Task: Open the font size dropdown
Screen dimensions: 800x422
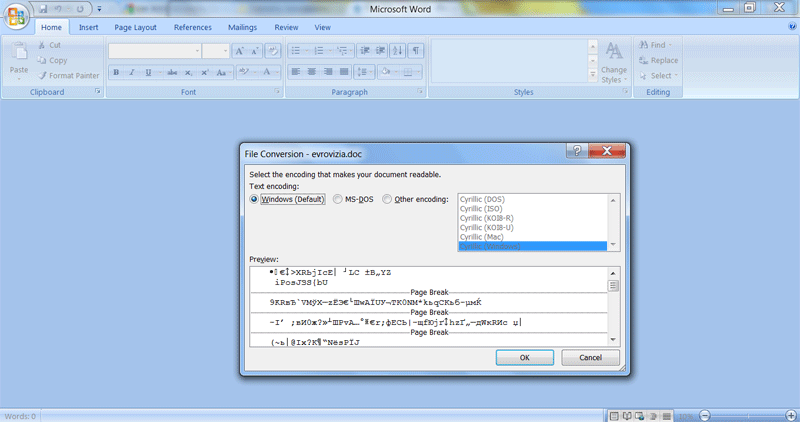Action: coord(226,51)
